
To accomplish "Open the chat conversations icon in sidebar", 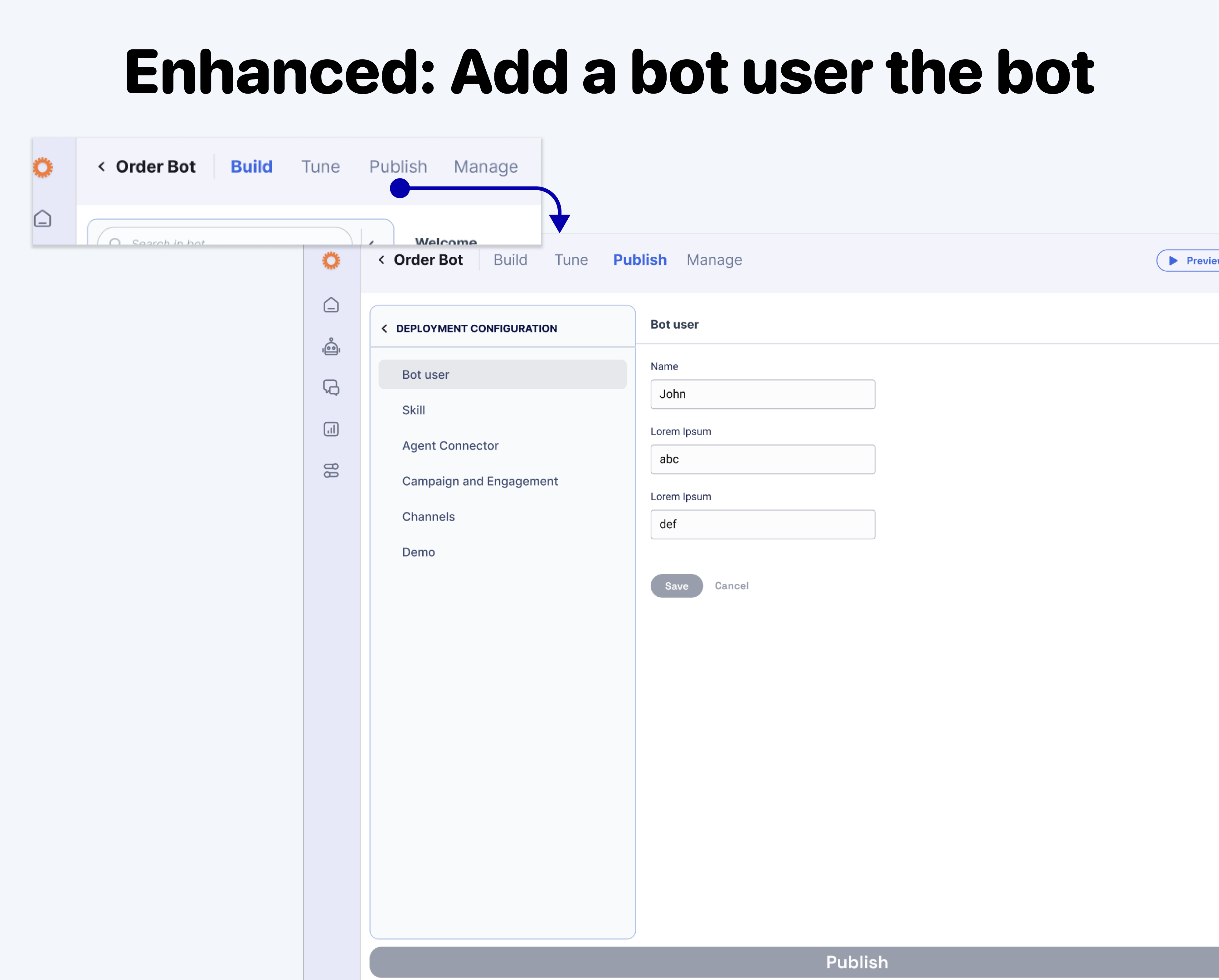I will pyautogui.click(x=331, y=387).
